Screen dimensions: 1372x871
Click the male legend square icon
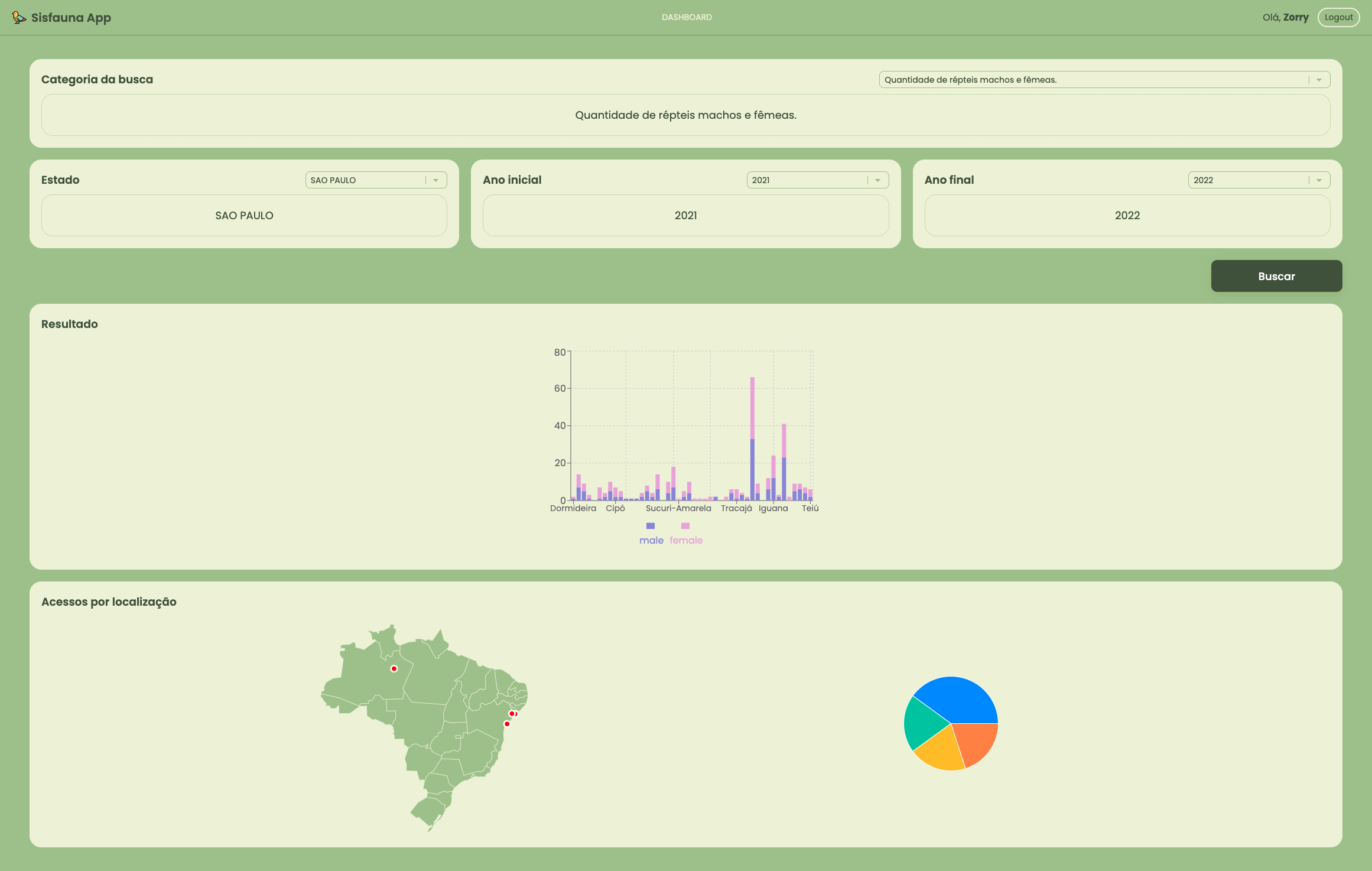click(x=651, y=526)
